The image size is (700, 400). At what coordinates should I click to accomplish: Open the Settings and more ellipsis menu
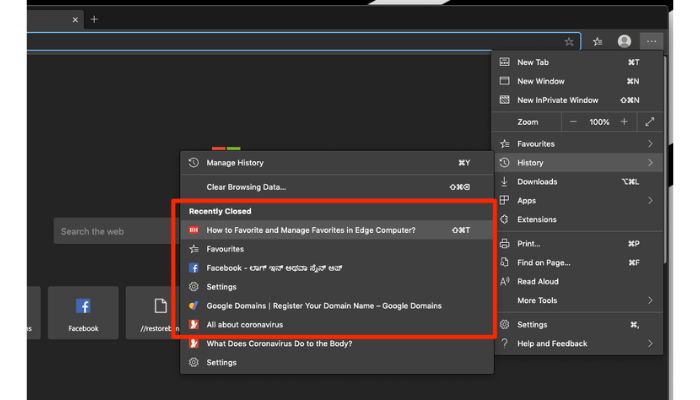(651, 42)
